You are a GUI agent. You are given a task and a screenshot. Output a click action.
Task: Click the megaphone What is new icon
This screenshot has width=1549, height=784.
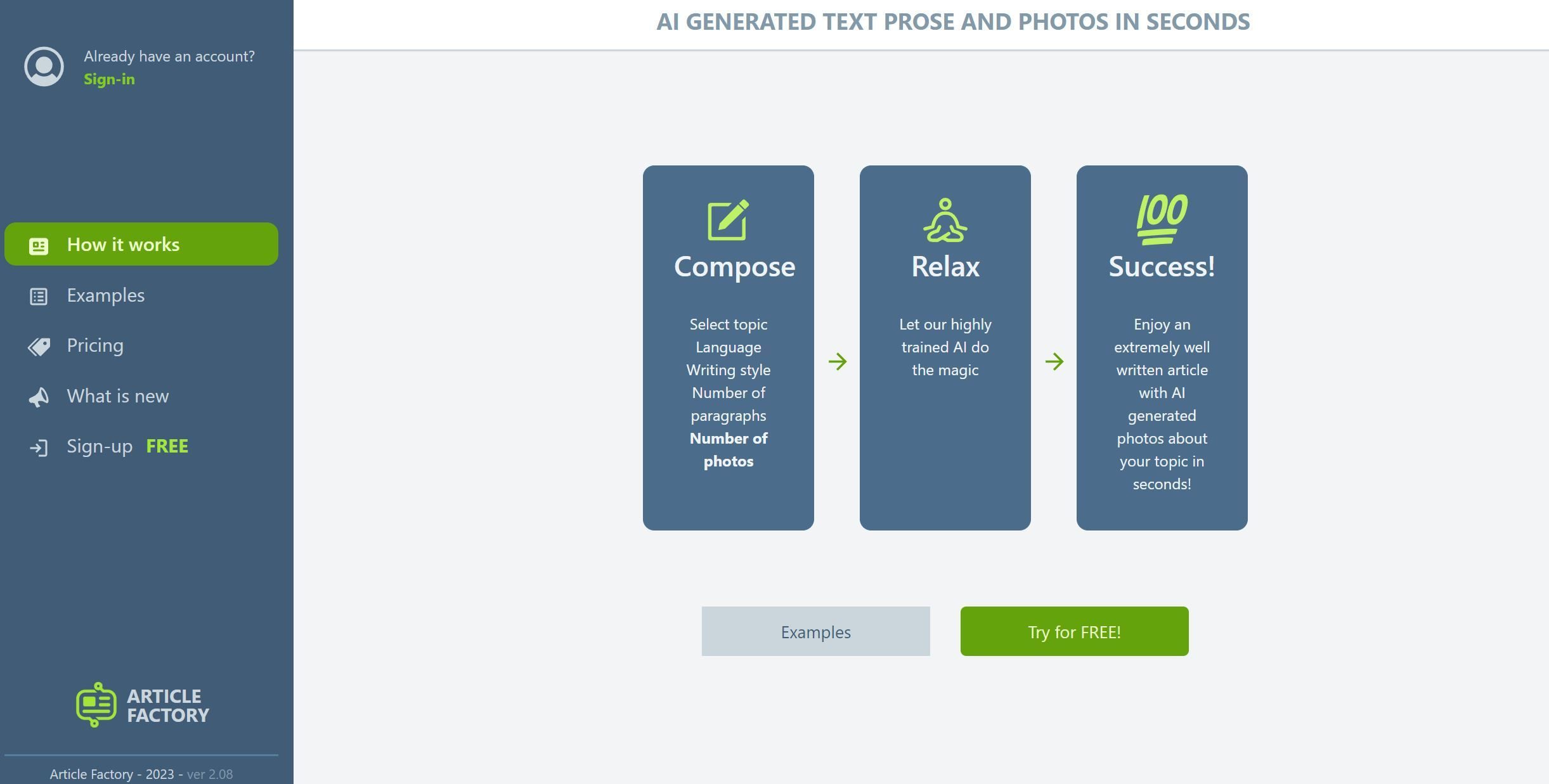pyautogui.click(x=39, y=397)
